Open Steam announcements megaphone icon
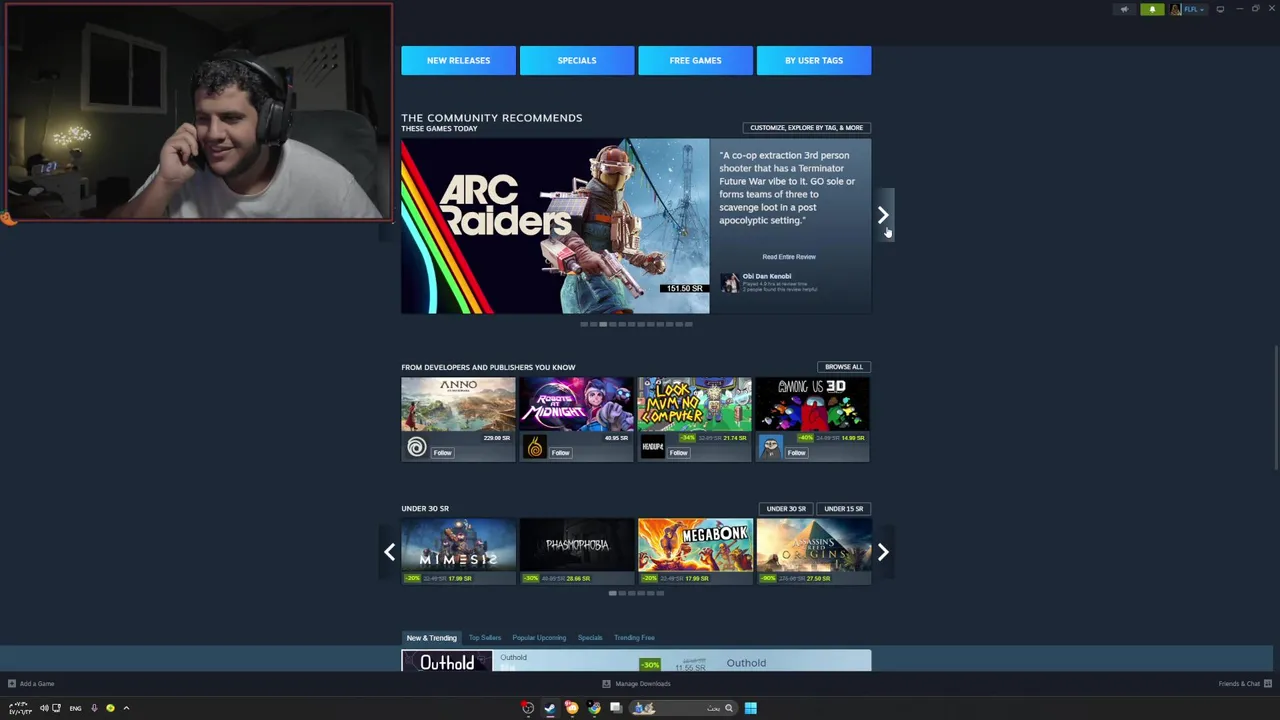This screenshot has height=720, width=1280. pos(1124,9)
